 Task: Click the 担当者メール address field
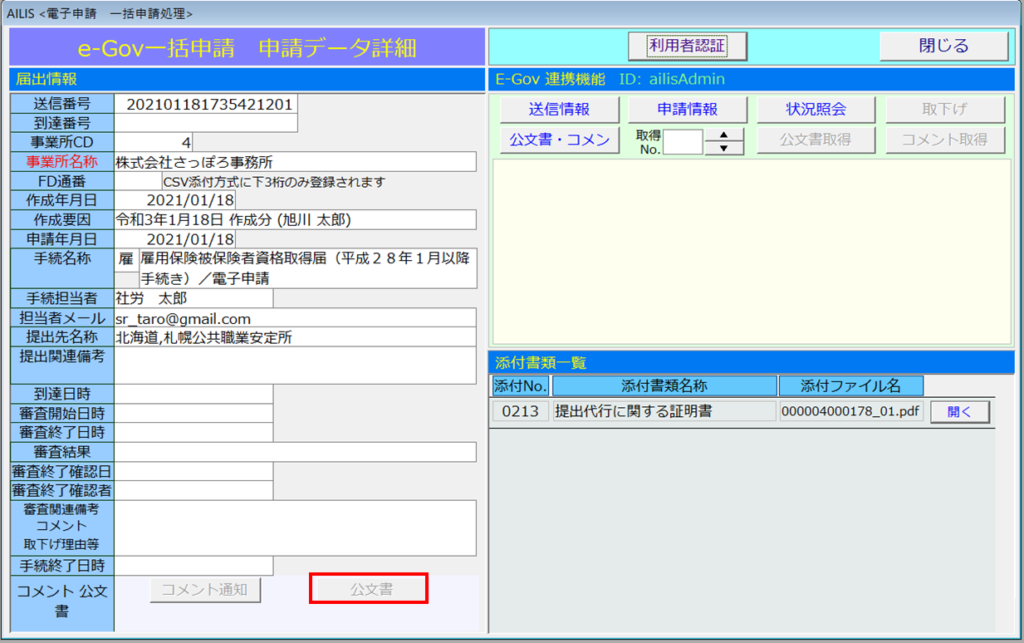[295, 318]
